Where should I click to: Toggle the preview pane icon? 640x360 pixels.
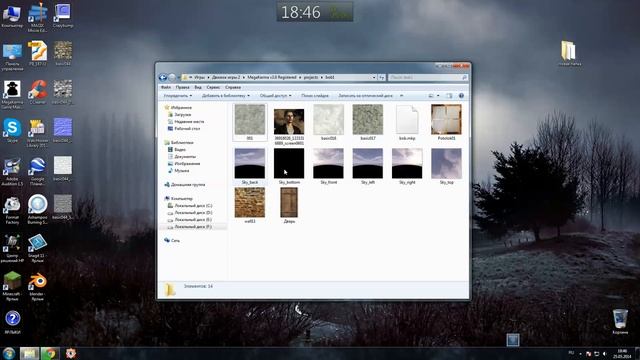pyautogui.click(x=449, y=96)
